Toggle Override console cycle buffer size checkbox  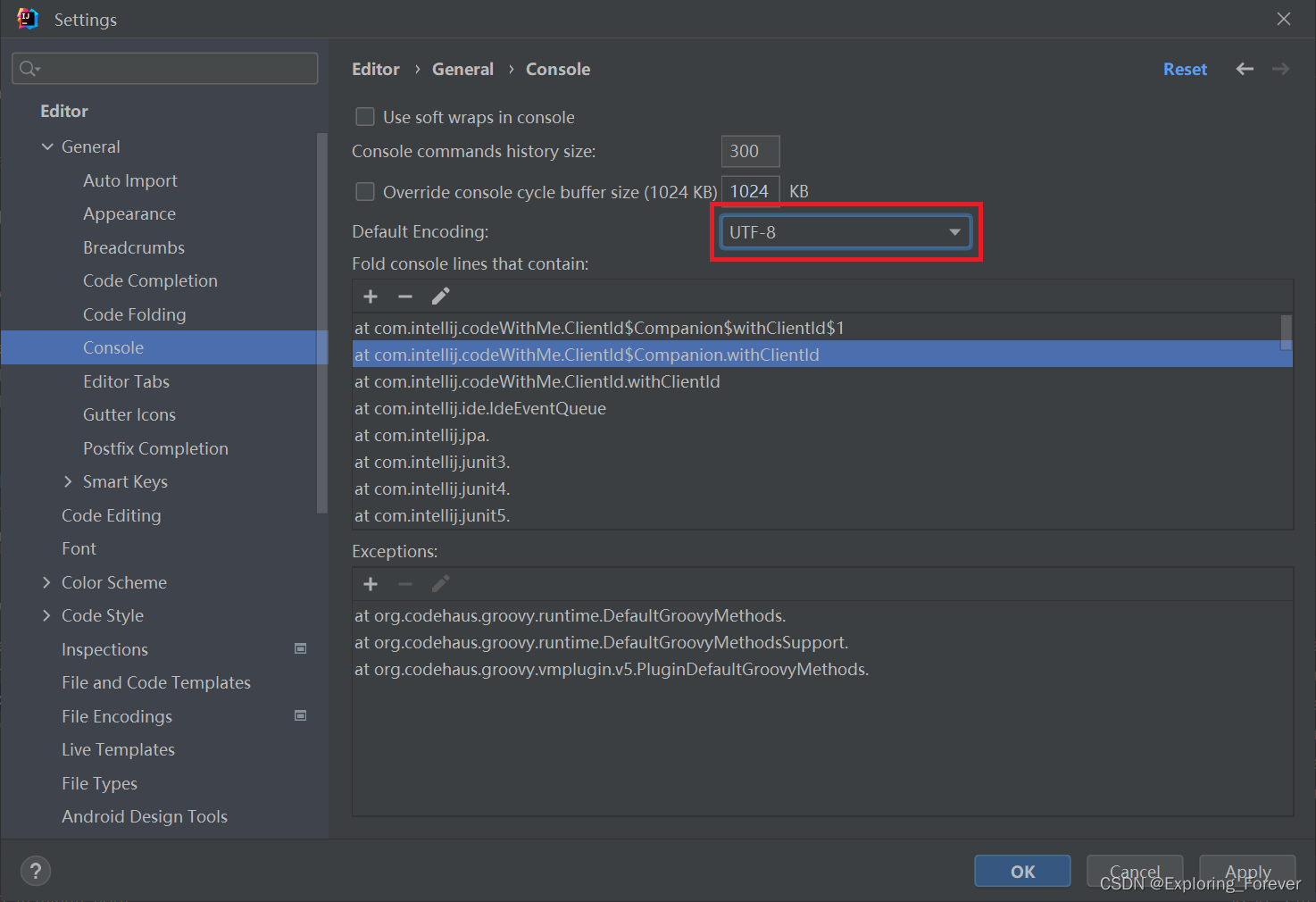click(365, 192)
